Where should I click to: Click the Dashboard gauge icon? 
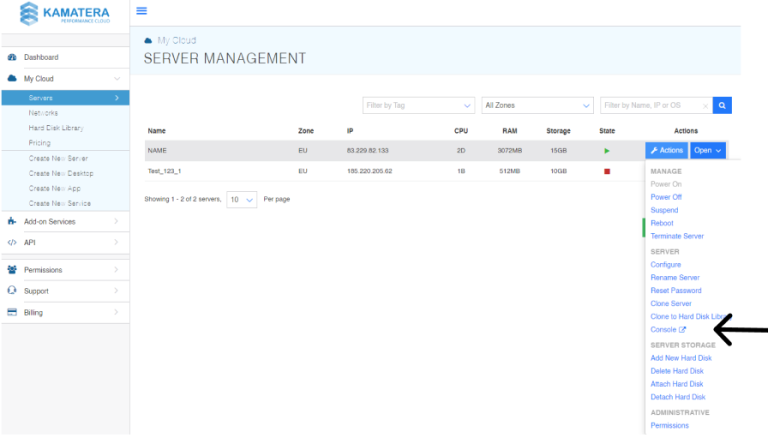pos(12,58)
